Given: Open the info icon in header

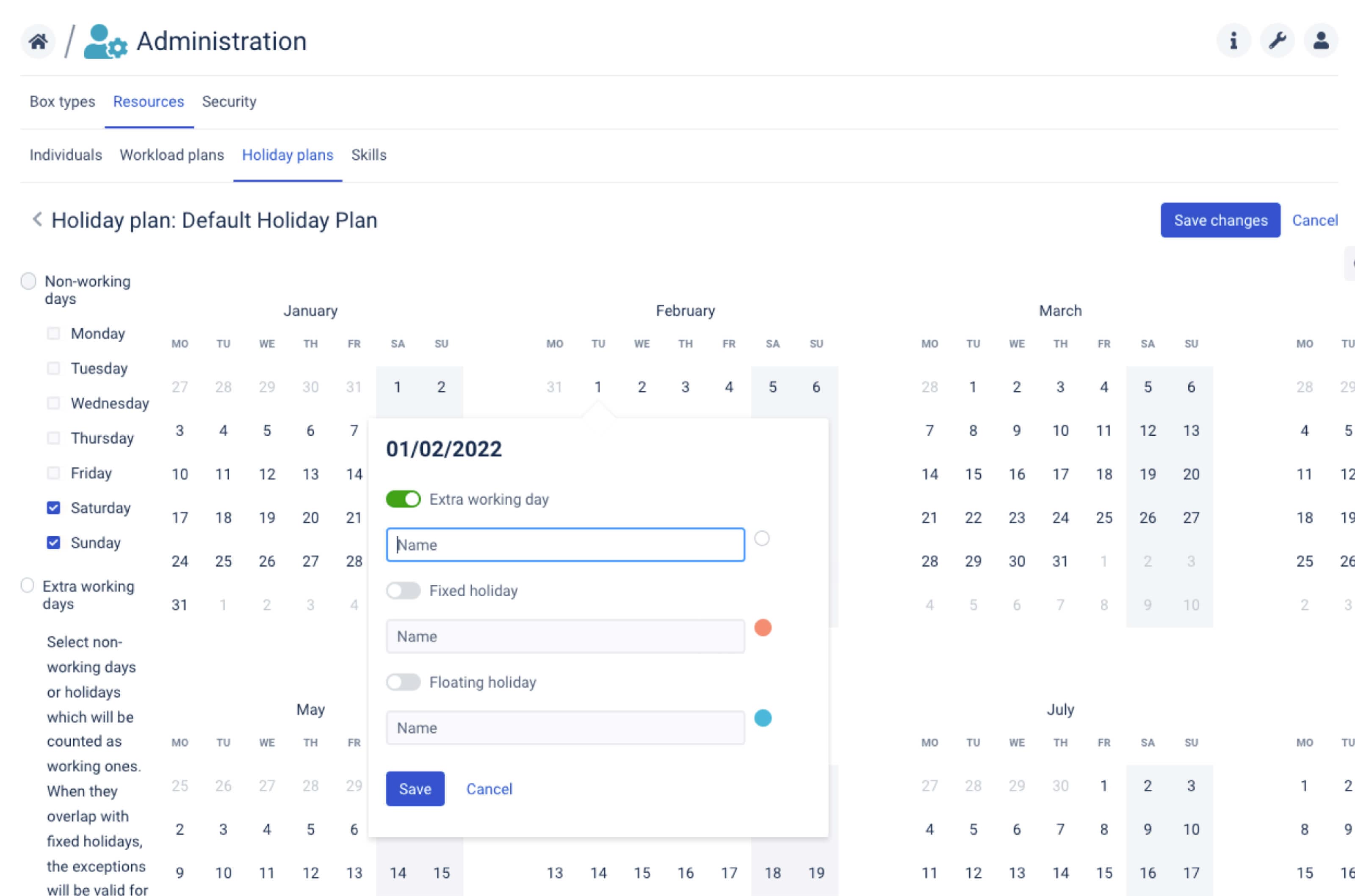Looking at the screenshot, I should (x=1233, y=41).
